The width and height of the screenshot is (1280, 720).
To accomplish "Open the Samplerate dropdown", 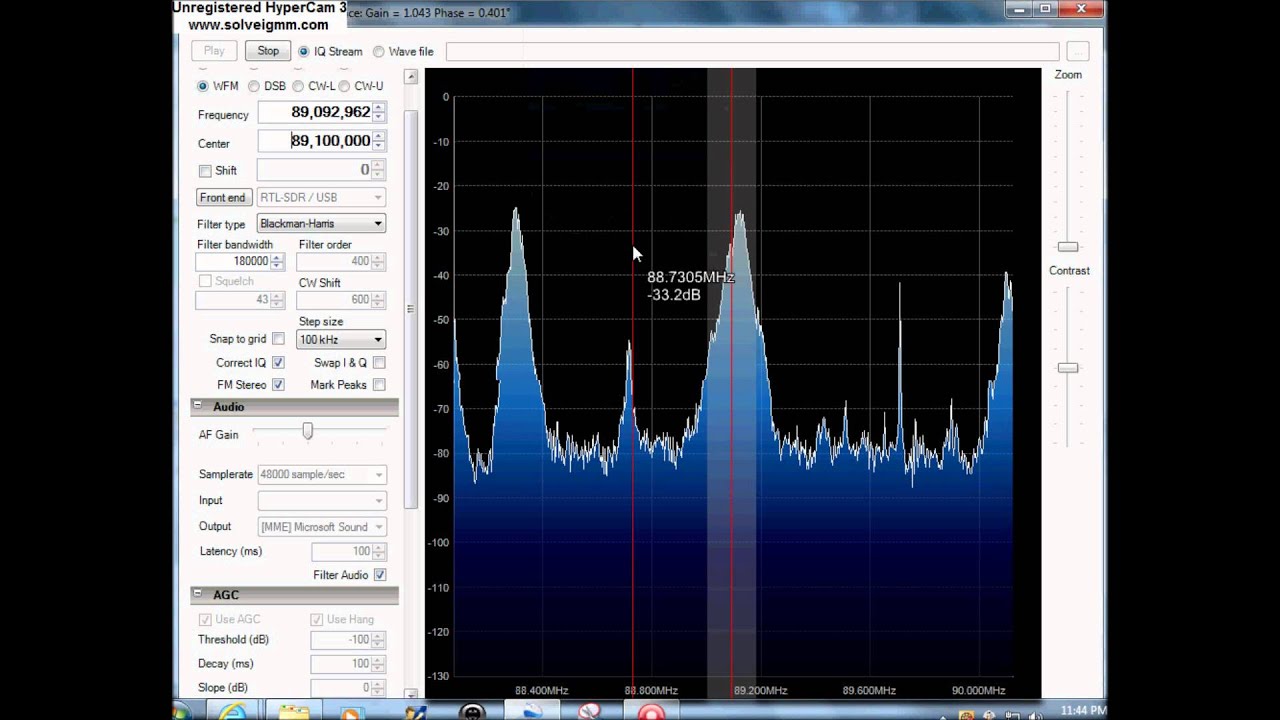I will [321, 474].
